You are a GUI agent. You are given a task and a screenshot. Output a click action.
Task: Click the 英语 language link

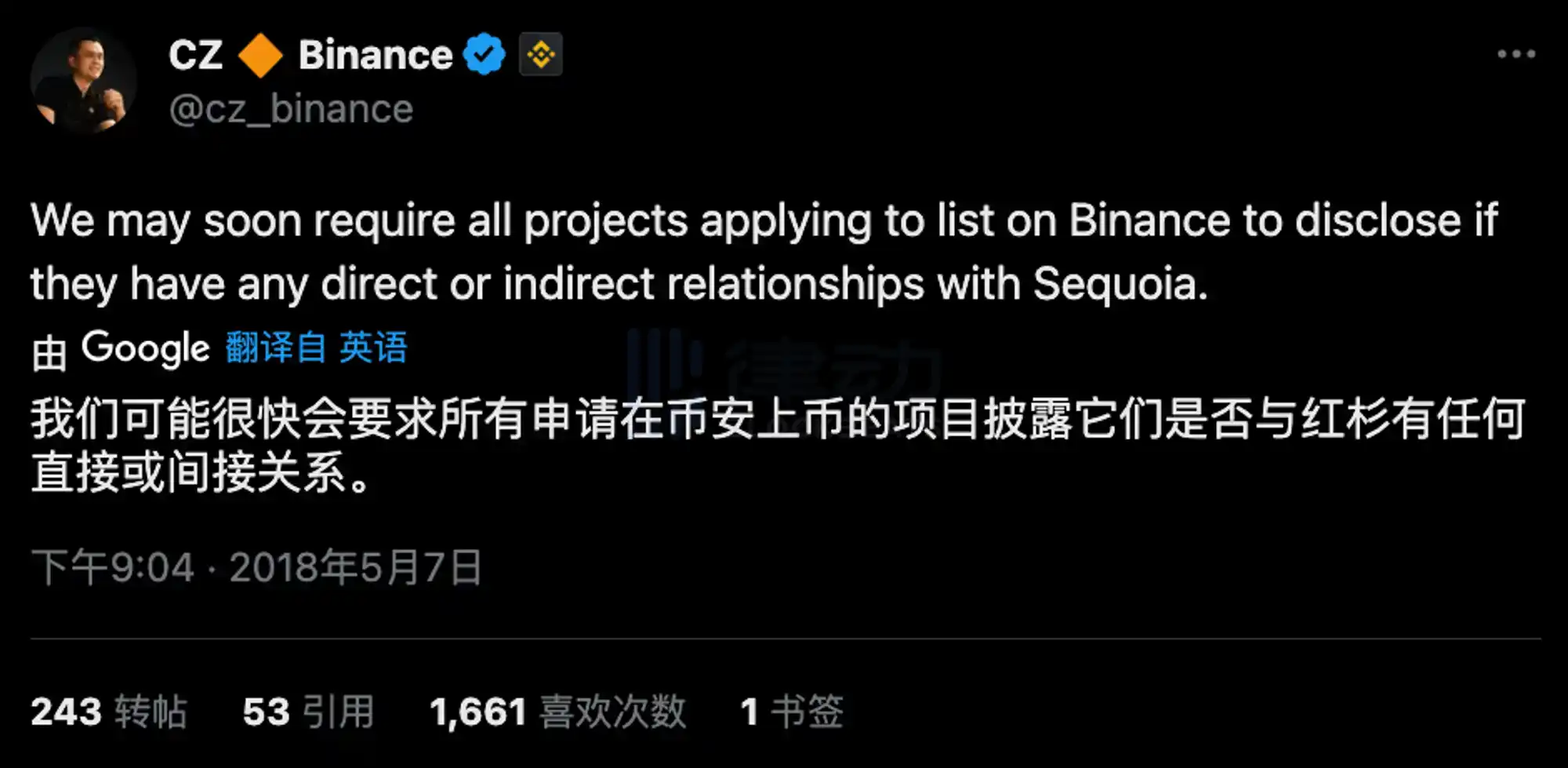375,348
